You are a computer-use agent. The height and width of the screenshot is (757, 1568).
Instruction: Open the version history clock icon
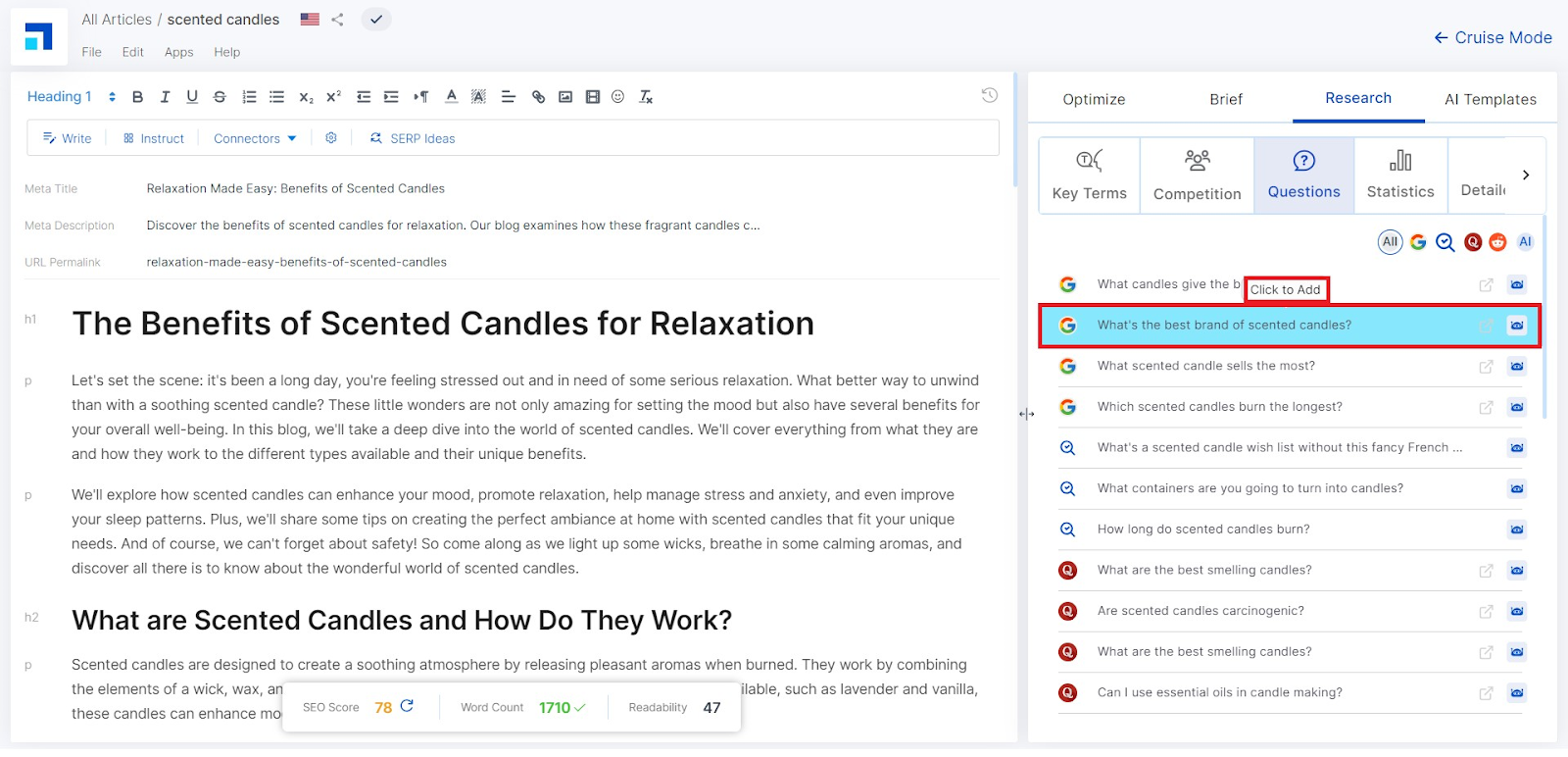coord(990,95)
